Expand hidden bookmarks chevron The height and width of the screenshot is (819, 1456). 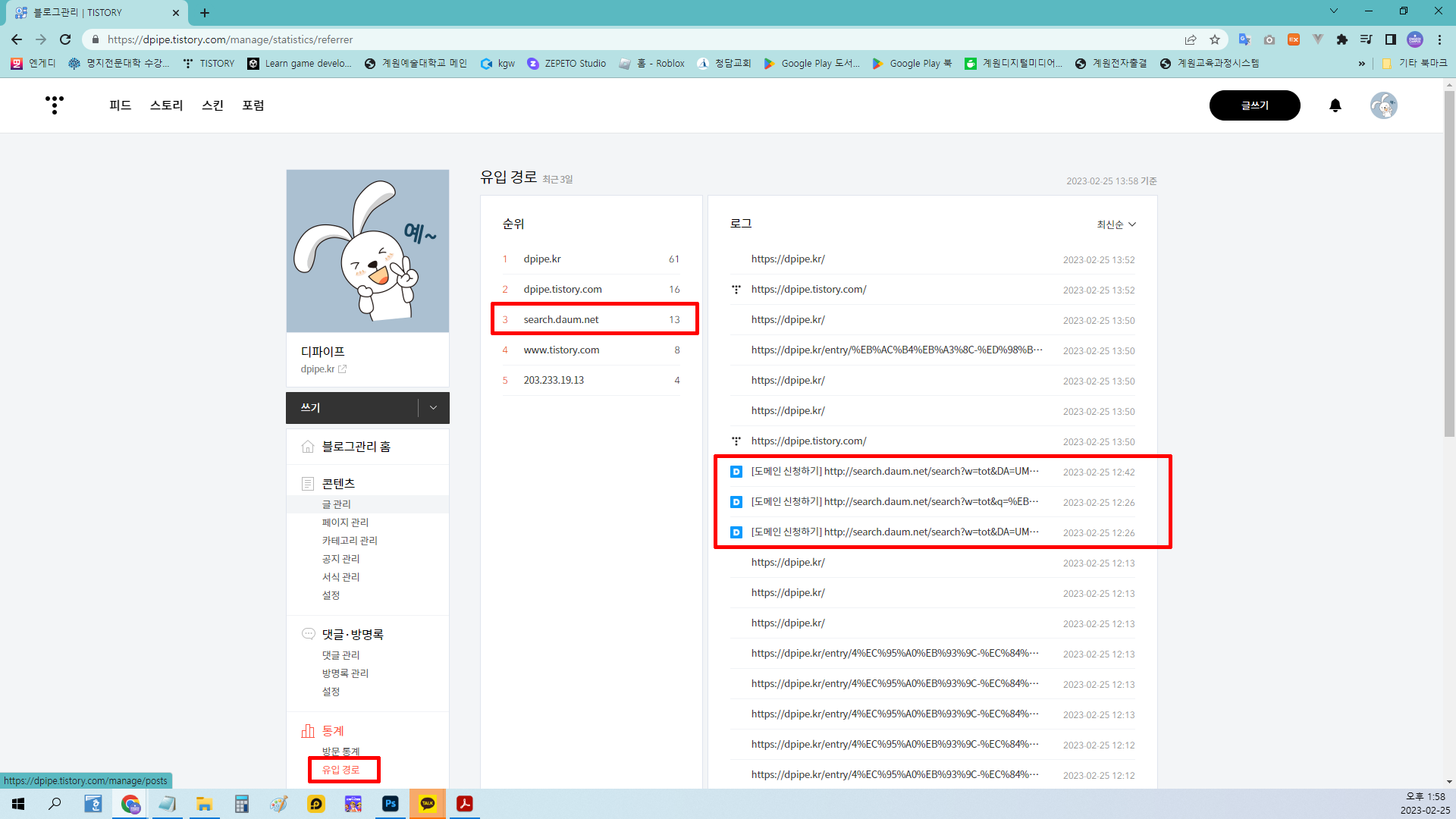pyautogui.click(x=1361, y=64)
